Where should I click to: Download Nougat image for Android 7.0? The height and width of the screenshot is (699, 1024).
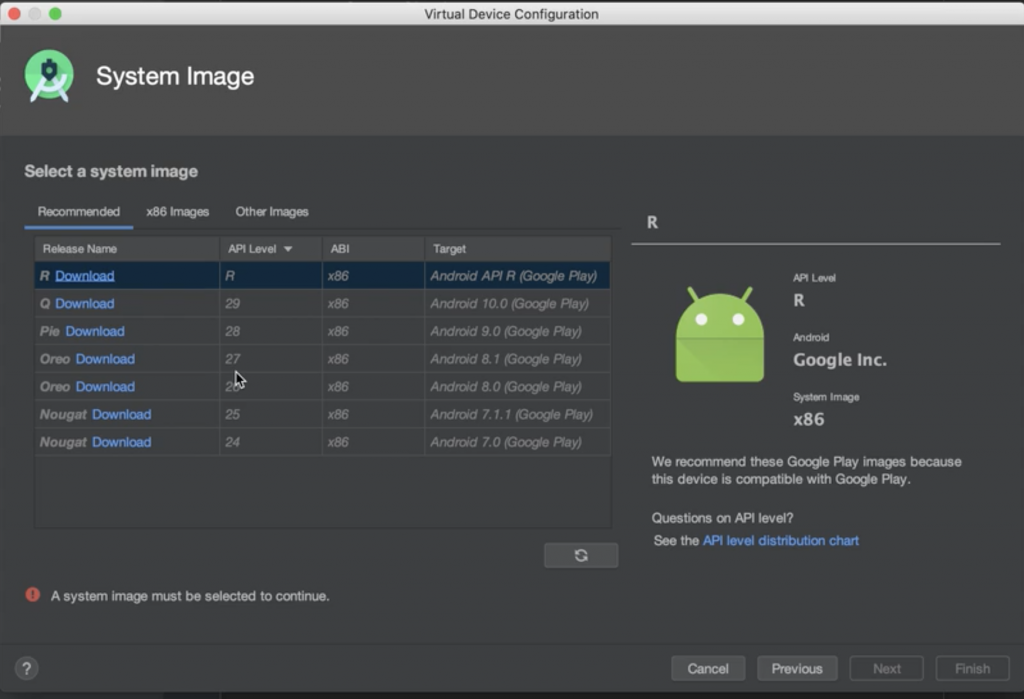click(x=121, y=442)
